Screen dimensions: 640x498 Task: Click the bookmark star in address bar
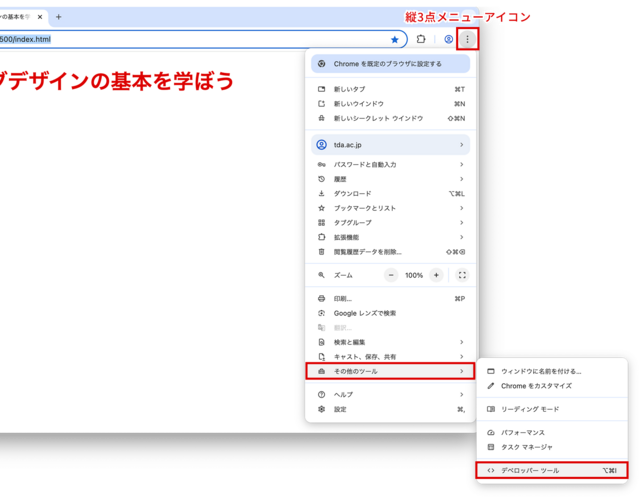[395, 39]
